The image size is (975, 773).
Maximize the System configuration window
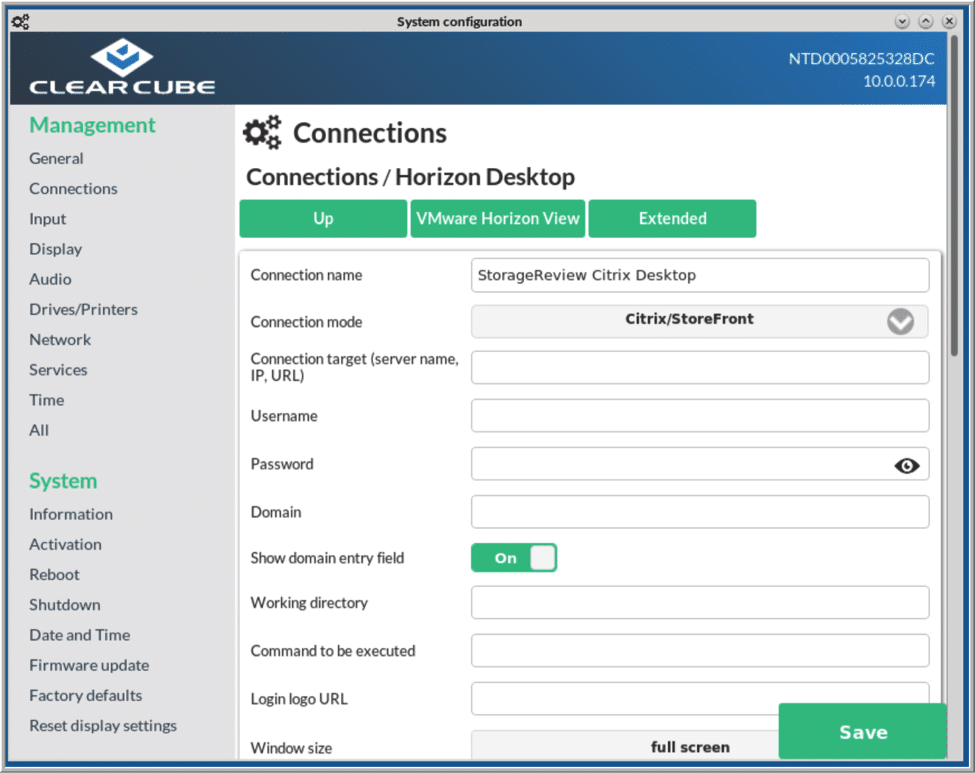926,22
